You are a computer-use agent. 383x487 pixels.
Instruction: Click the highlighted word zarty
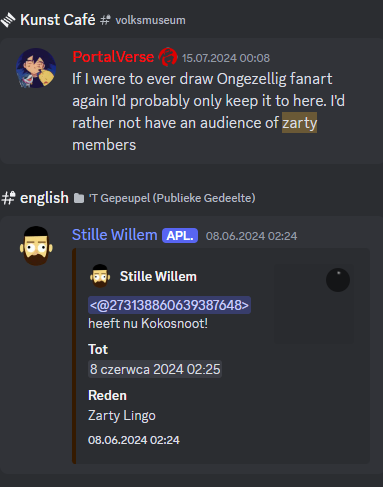299,123
